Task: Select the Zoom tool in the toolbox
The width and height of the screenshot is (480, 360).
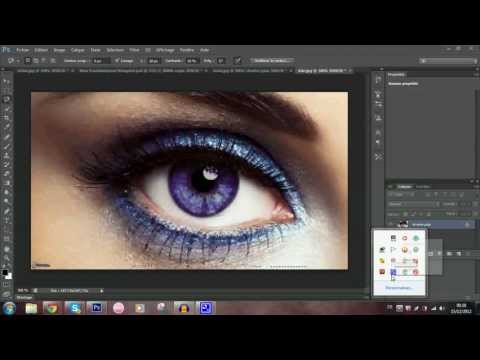Action: point(6,258)
